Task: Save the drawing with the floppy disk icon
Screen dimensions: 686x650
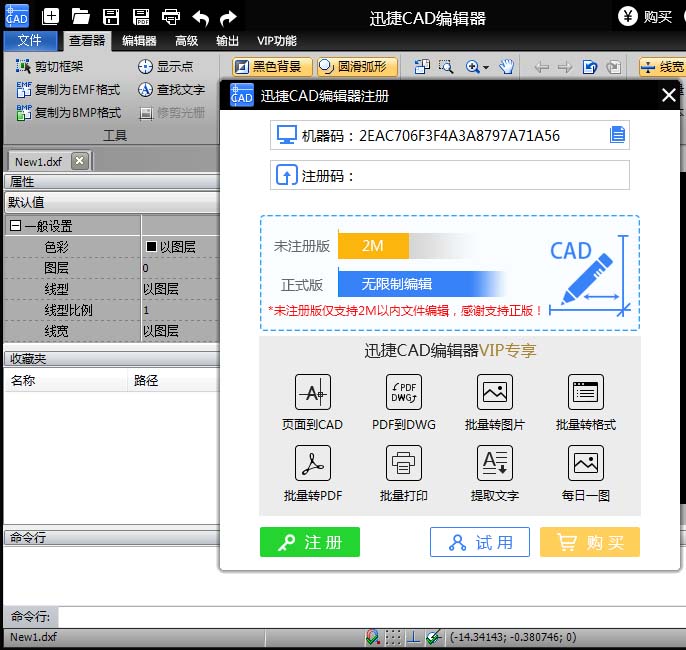Action: click(111, 17)
